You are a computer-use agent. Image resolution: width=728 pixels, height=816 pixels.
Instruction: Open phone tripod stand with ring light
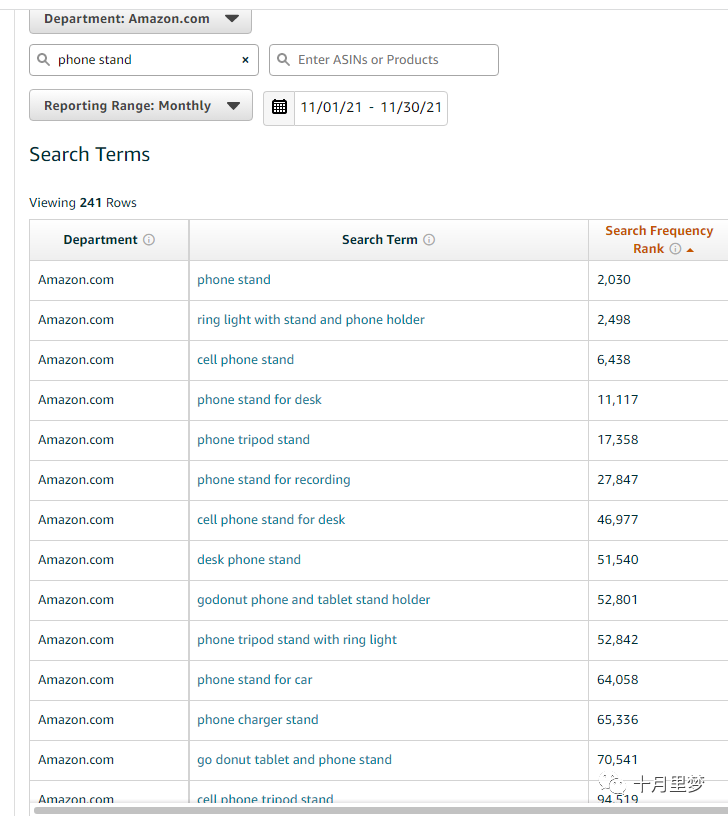tap(297, 640)
